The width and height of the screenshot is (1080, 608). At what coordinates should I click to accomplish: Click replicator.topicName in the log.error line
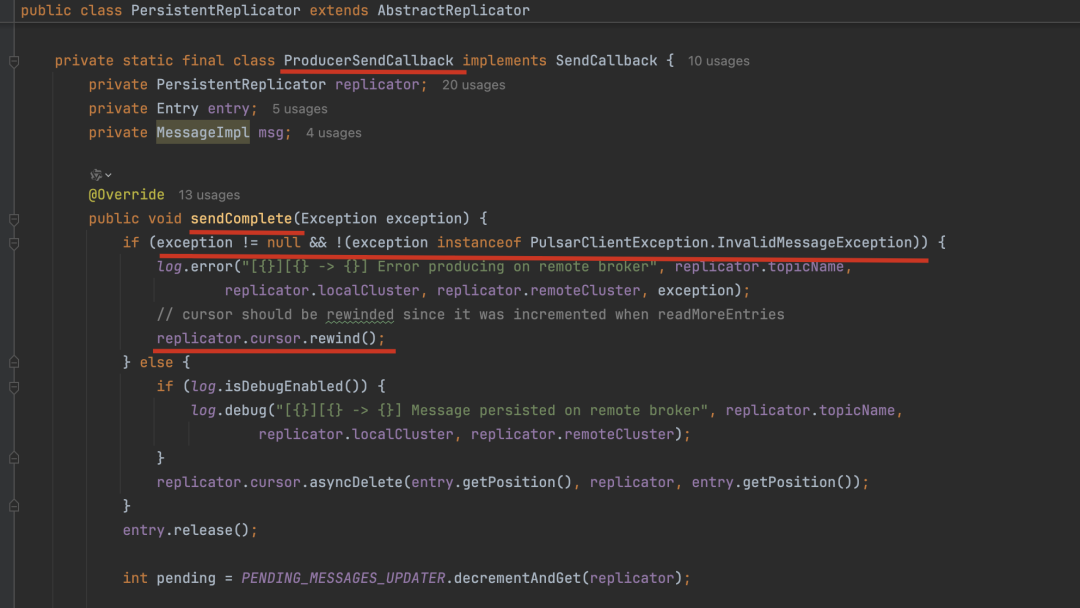point(759,266)
